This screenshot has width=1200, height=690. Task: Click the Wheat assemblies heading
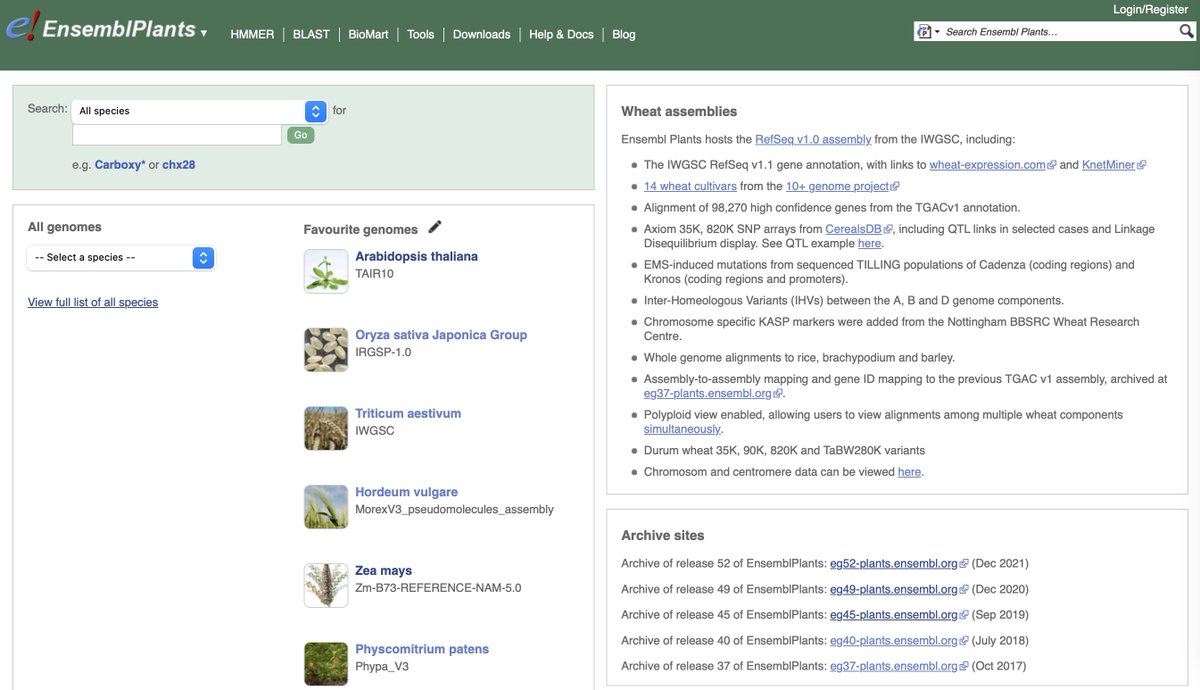[x=679, y=112]
